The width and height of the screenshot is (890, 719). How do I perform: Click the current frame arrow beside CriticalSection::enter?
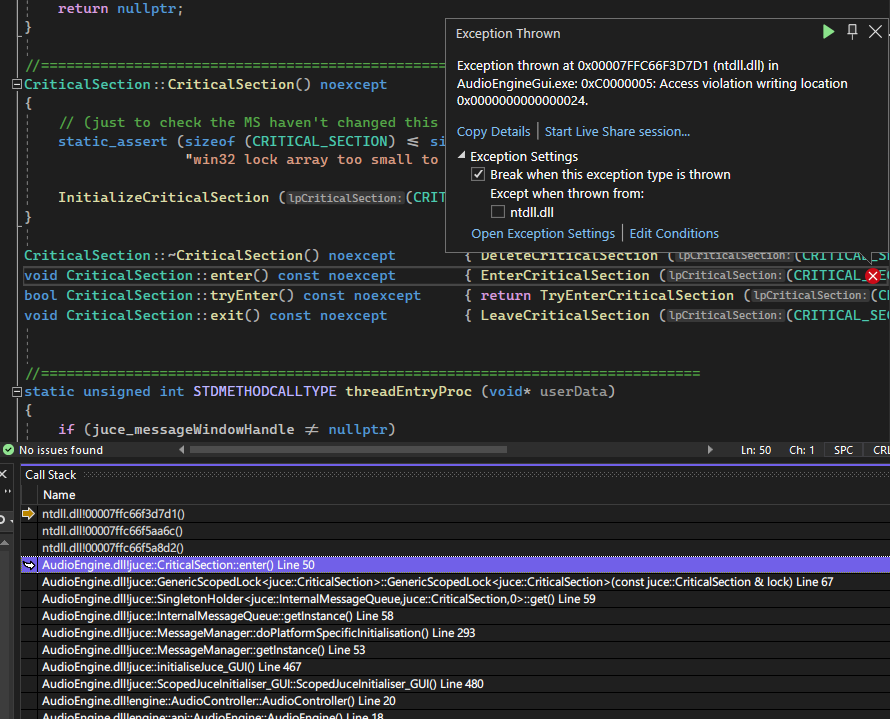(x=29, y=565)
